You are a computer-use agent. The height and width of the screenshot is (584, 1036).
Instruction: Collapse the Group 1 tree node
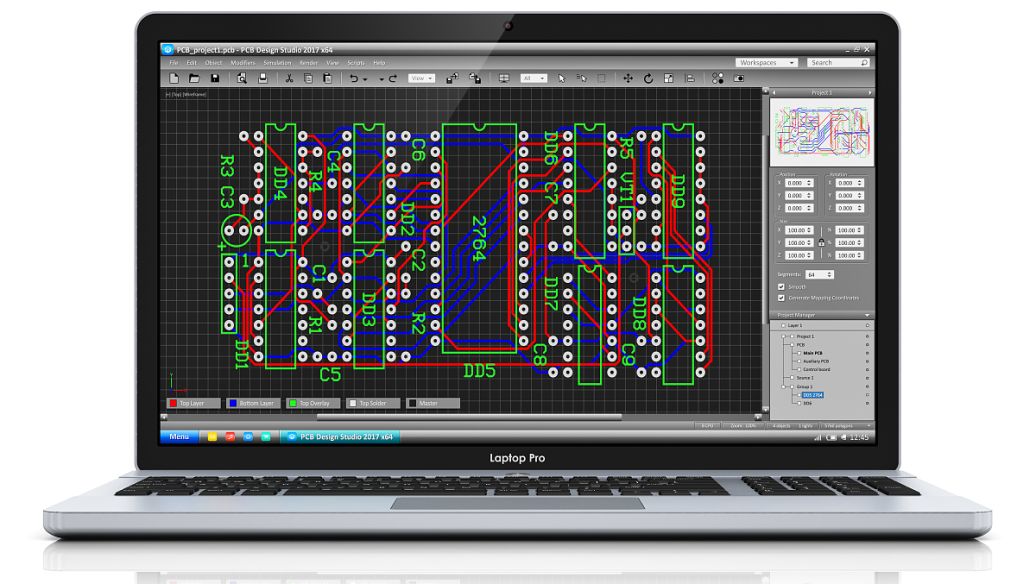(x=784, y=386)
